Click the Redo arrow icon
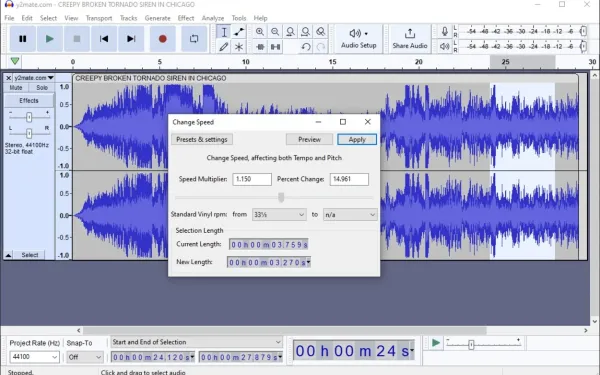The width and height of the screenshot is (600, 375). [321, 47]
